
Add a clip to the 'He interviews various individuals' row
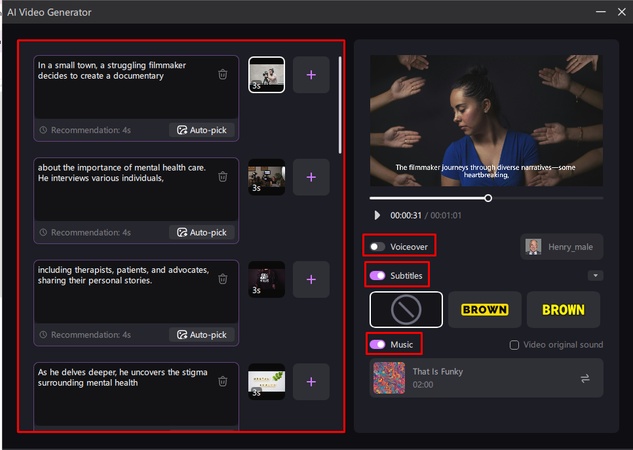tap(311, 177)
